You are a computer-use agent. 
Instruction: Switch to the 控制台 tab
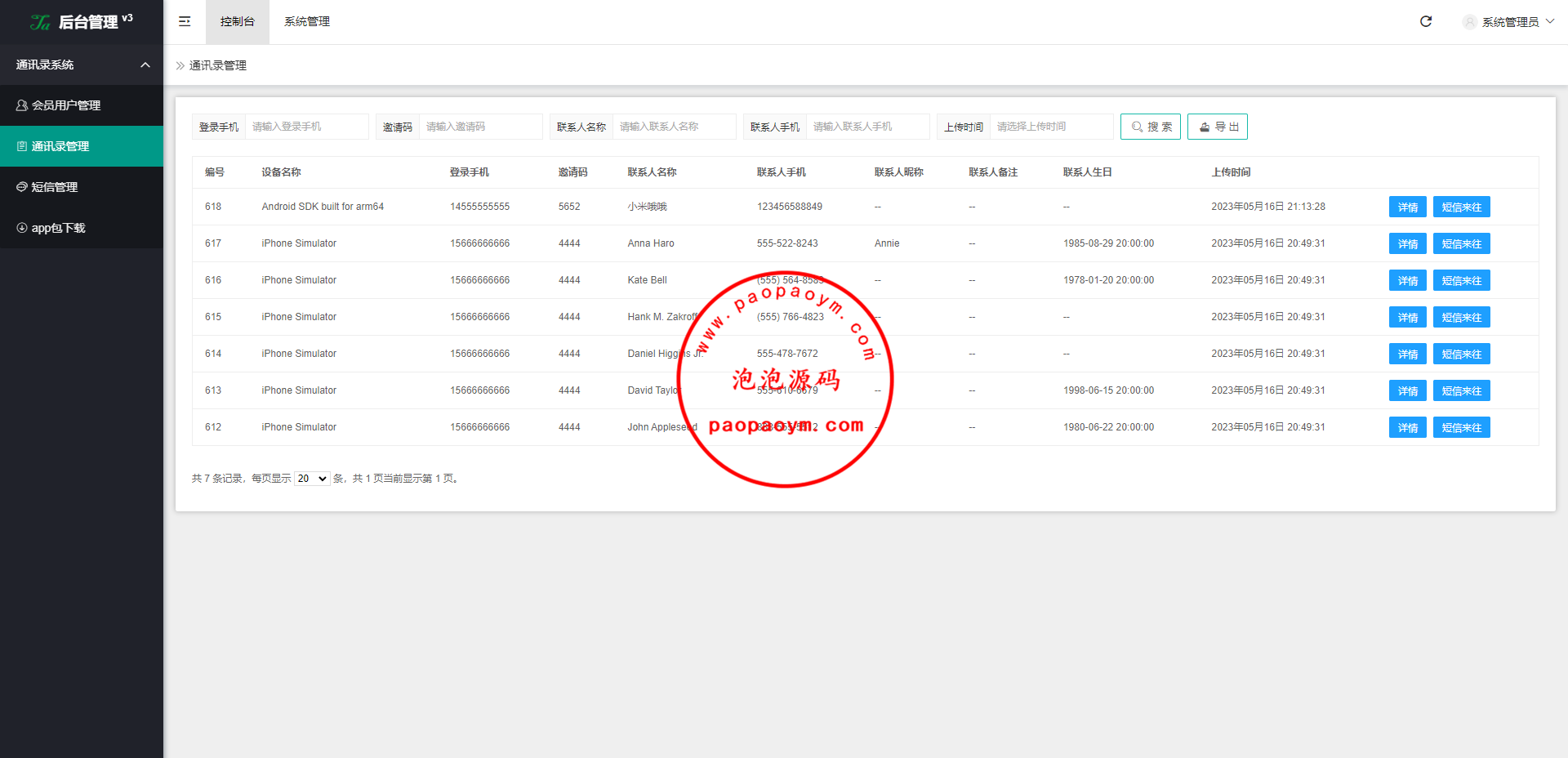point(237,21)
